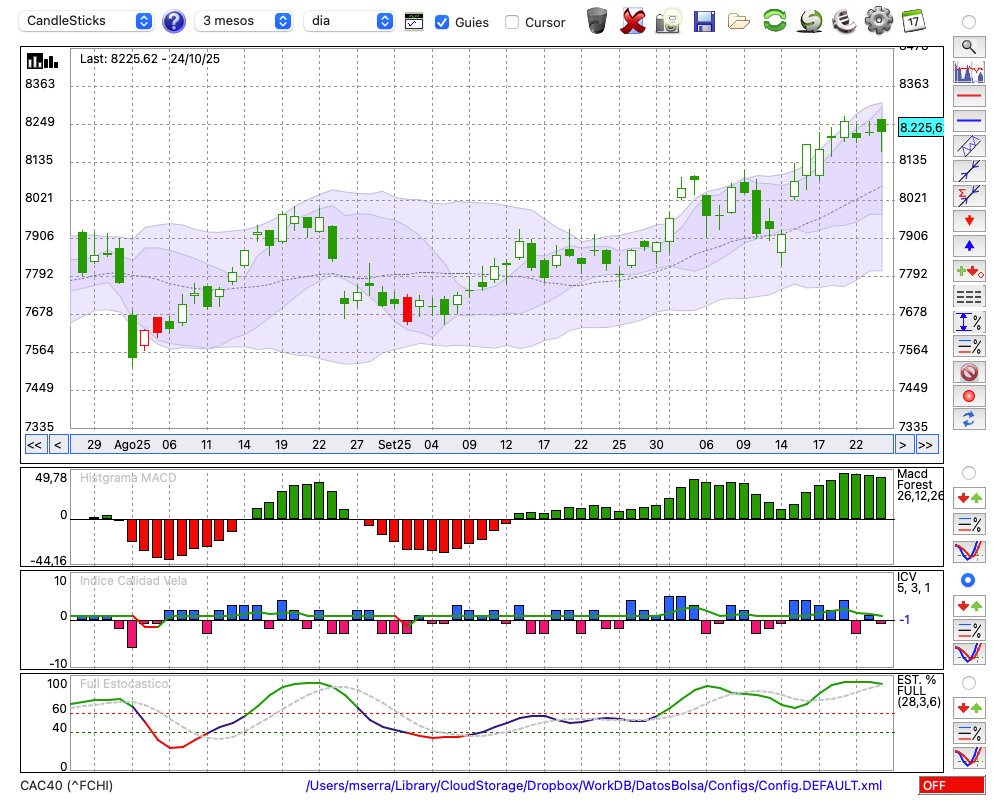
Task: Select the ICV panel radio button
Action: tap(968, 580)
